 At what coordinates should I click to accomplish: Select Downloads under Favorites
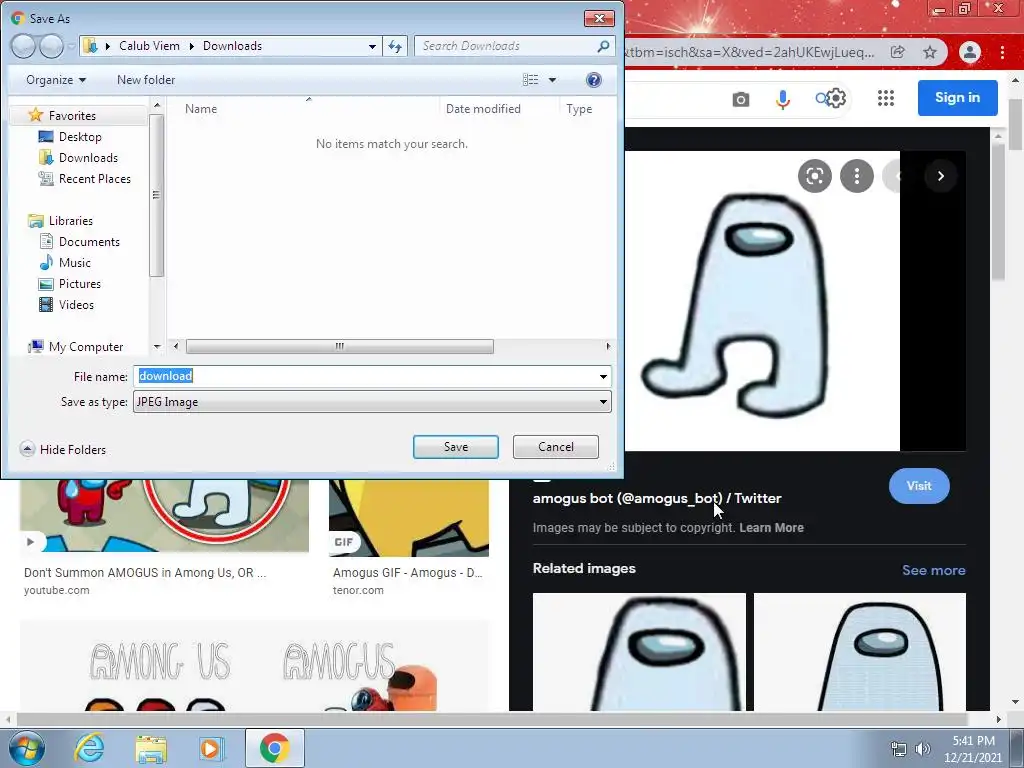pos(88,157)
